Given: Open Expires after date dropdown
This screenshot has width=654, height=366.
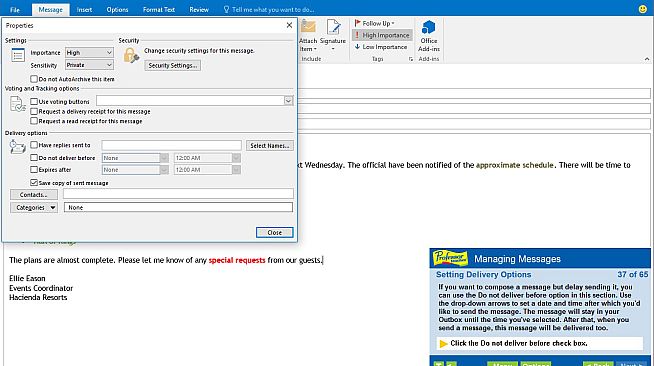Looking at the screenshot, I should pyautogui.click(x=164, y=170).
